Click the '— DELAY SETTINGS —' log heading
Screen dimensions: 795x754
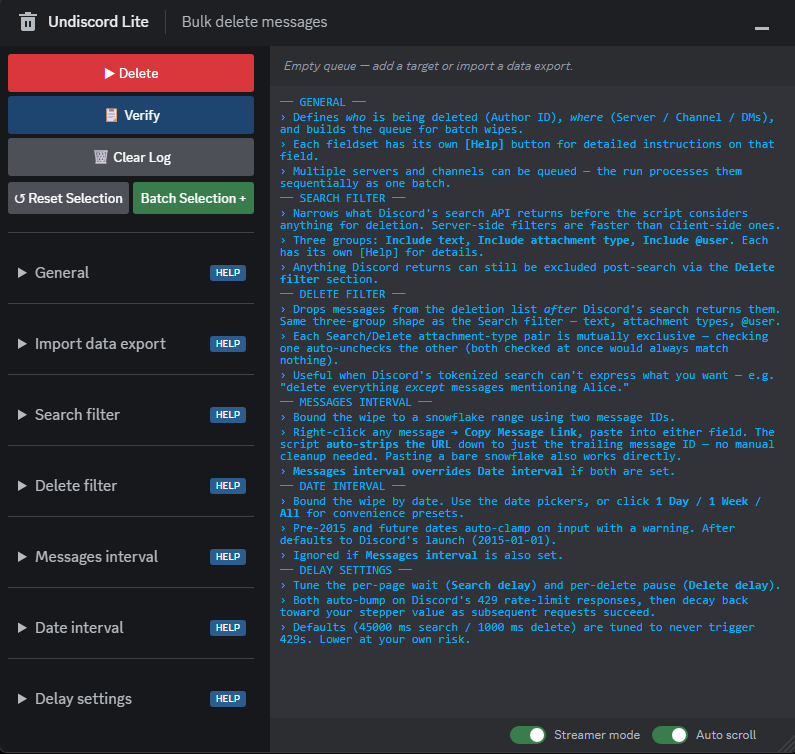(345, 570)
